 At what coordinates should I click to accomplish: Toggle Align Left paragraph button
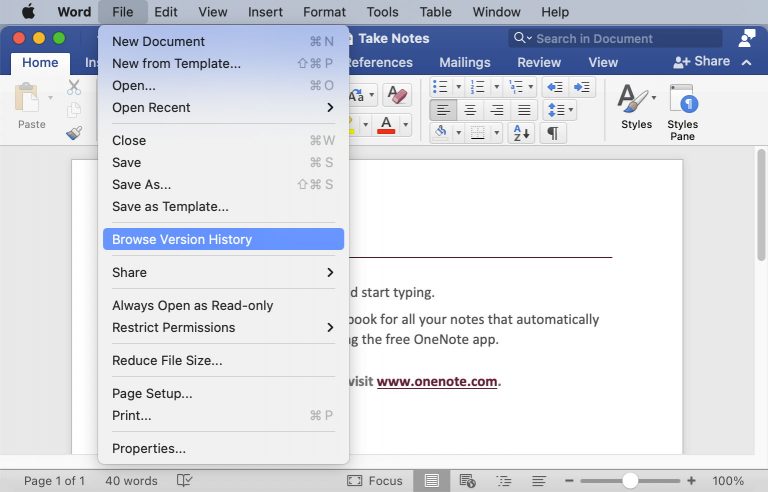(443, 110)
